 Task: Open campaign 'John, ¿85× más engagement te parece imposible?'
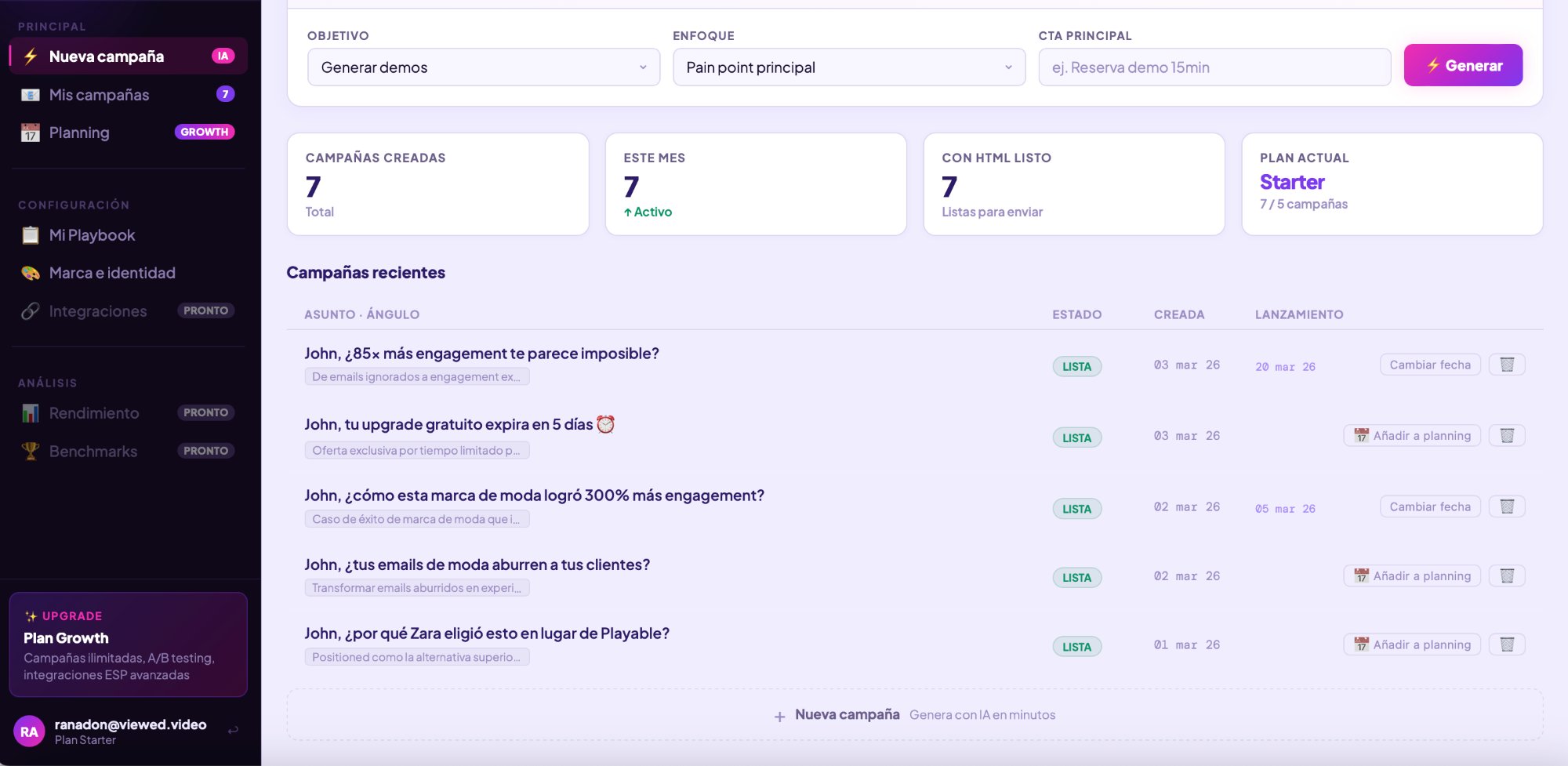tap(481, 354)
